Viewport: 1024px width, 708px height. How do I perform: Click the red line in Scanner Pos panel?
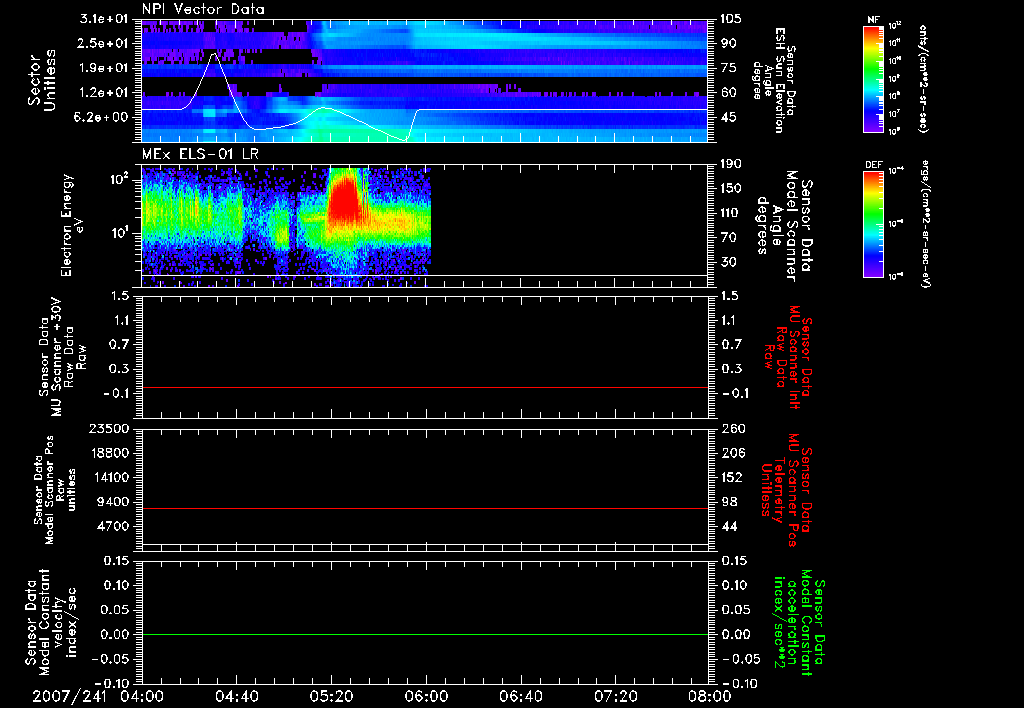click(425, 508)
